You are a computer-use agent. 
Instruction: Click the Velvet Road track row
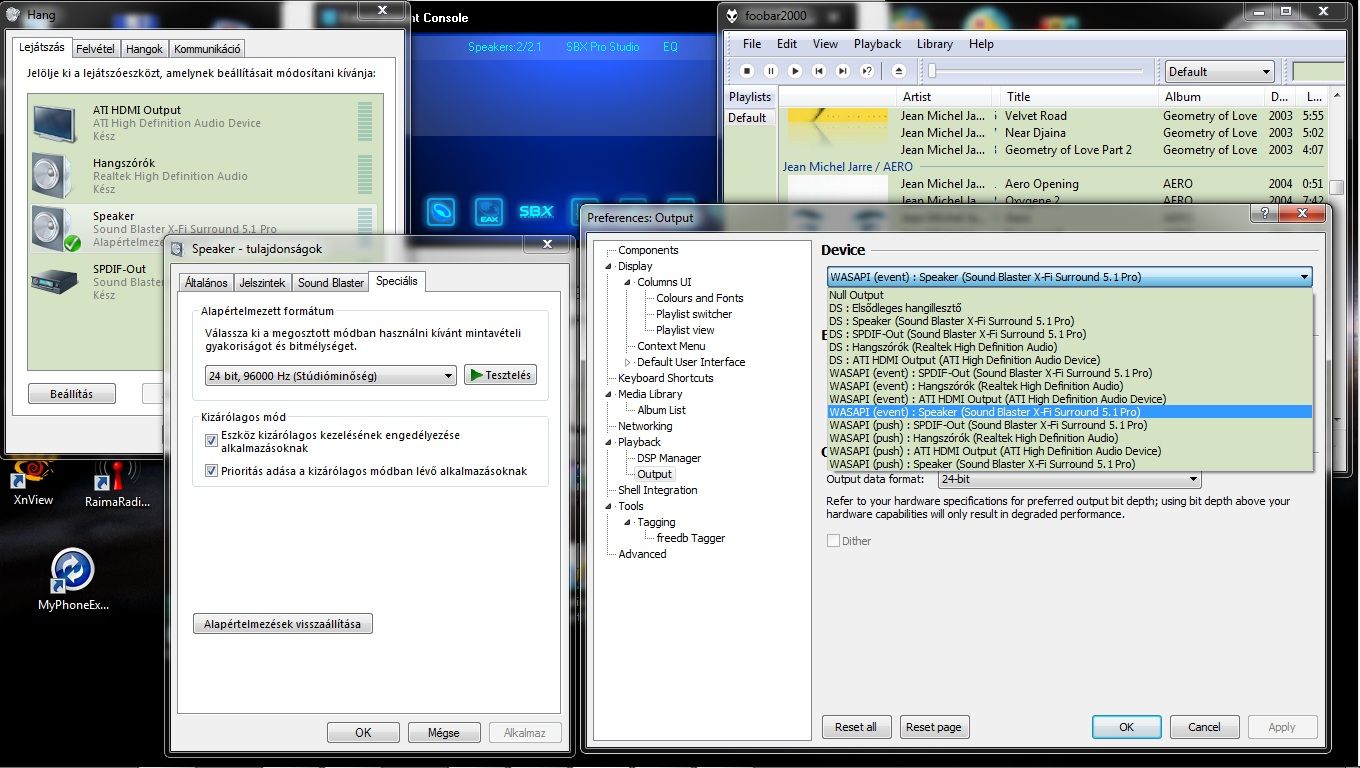pyautogui.click(x=1054, y=116)
